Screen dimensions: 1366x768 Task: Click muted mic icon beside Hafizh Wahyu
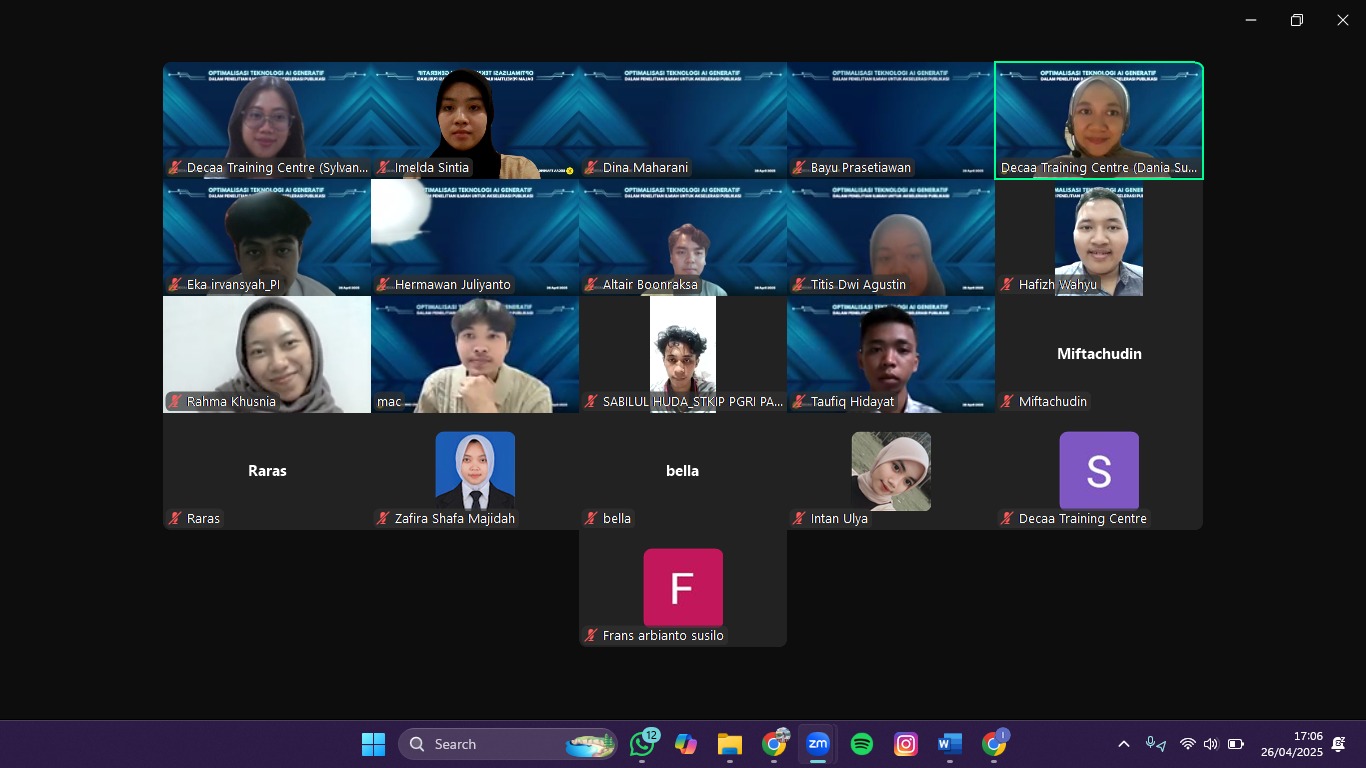click(x=1007, y=285)
